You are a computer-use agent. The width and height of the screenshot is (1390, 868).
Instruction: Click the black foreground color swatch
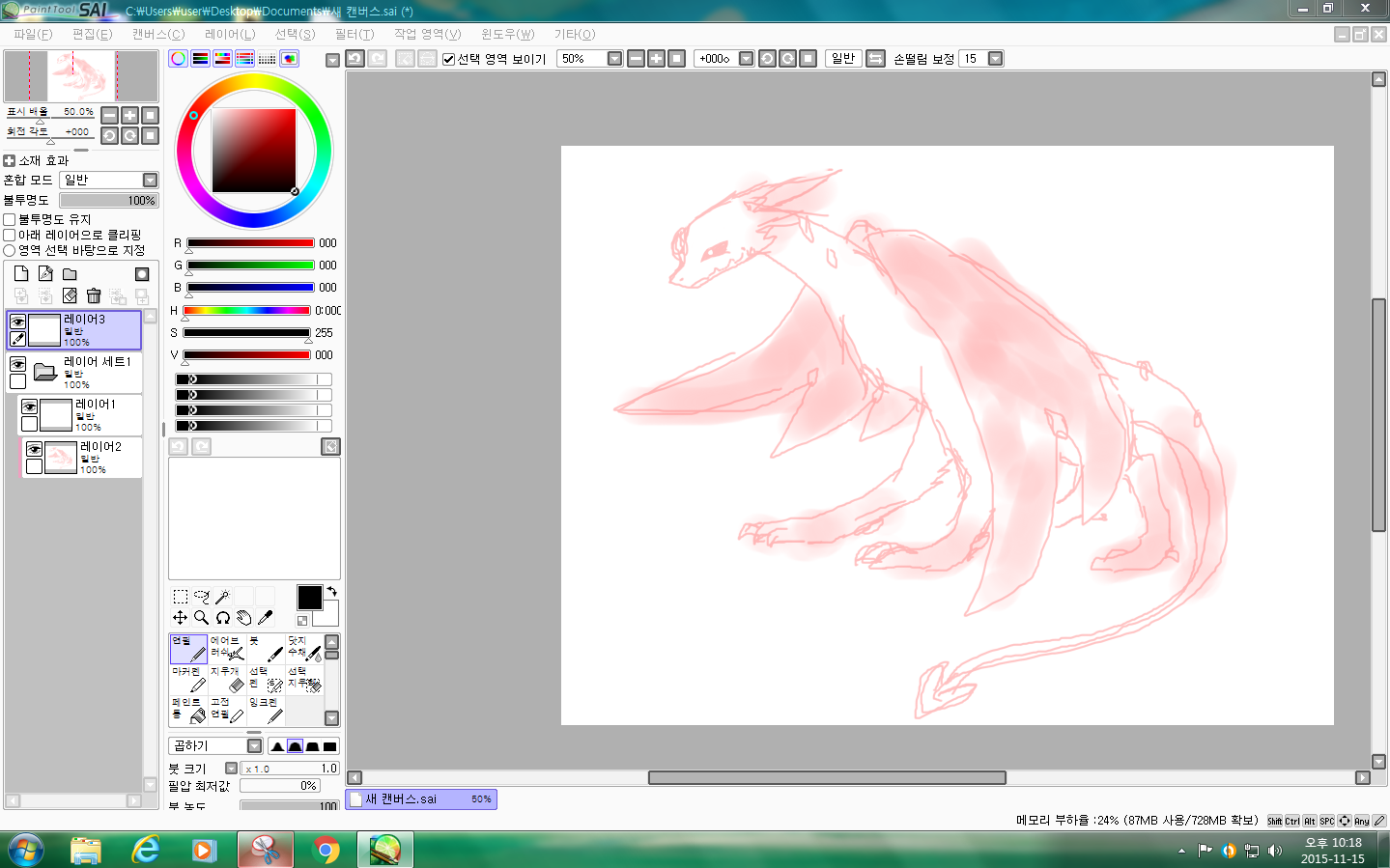pos(309,598)
